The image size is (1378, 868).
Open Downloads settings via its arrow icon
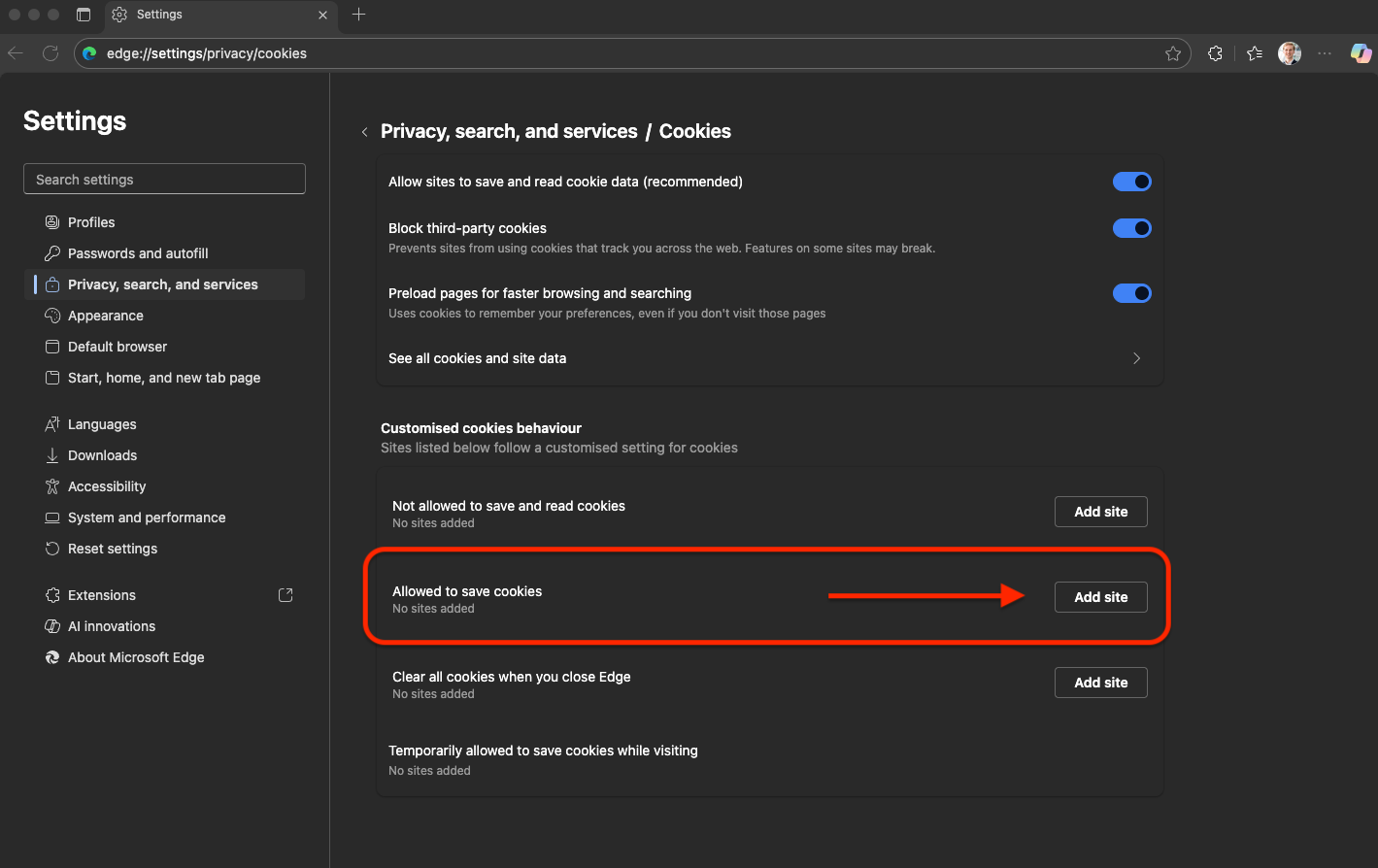(x=51, y=455)
